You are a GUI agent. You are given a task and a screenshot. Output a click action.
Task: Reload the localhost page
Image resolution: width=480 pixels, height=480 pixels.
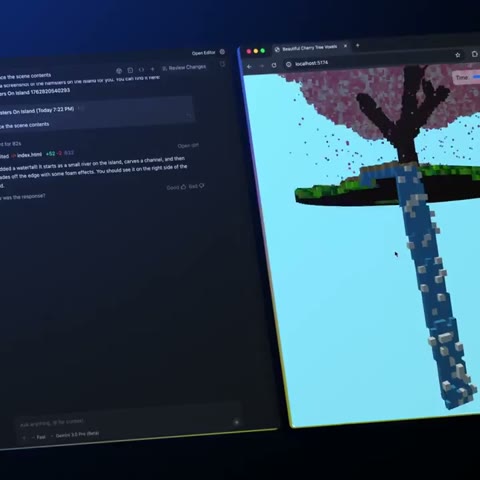click(274, 65)
